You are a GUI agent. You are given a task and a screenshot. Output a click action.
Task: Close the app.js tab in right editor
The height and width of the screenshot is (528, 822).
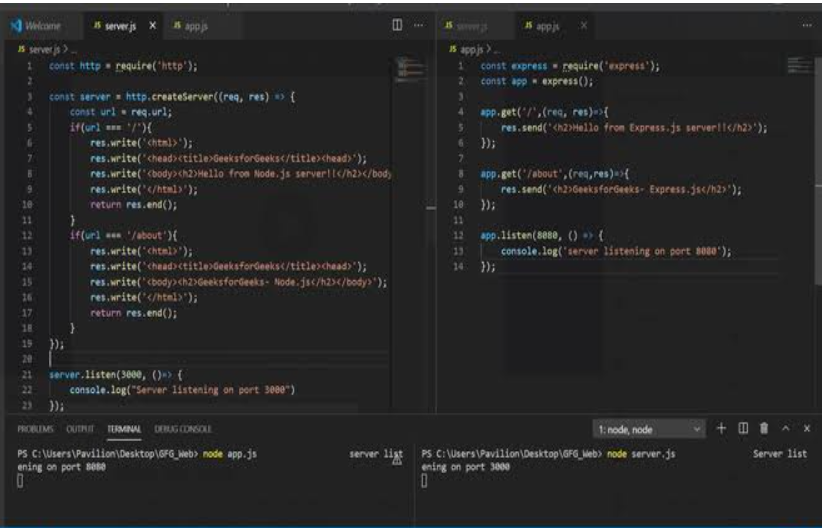pos(583,25)
